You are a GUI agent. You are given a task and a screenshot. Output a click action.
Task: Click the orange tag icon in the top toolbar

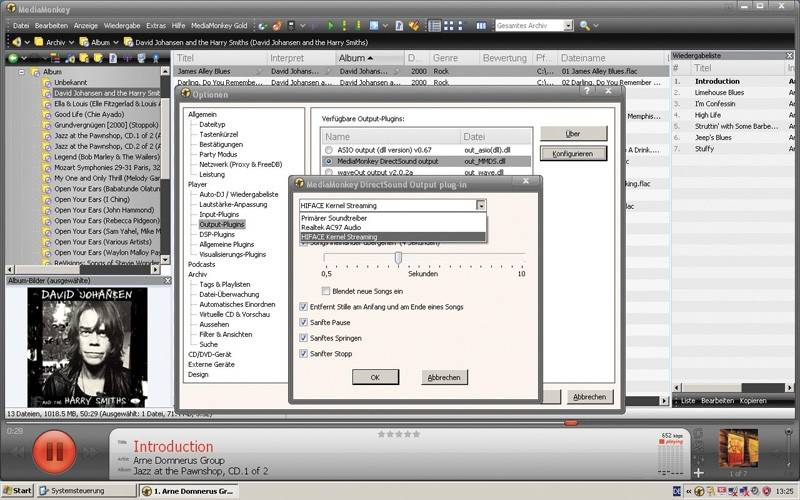coord(414,26)
